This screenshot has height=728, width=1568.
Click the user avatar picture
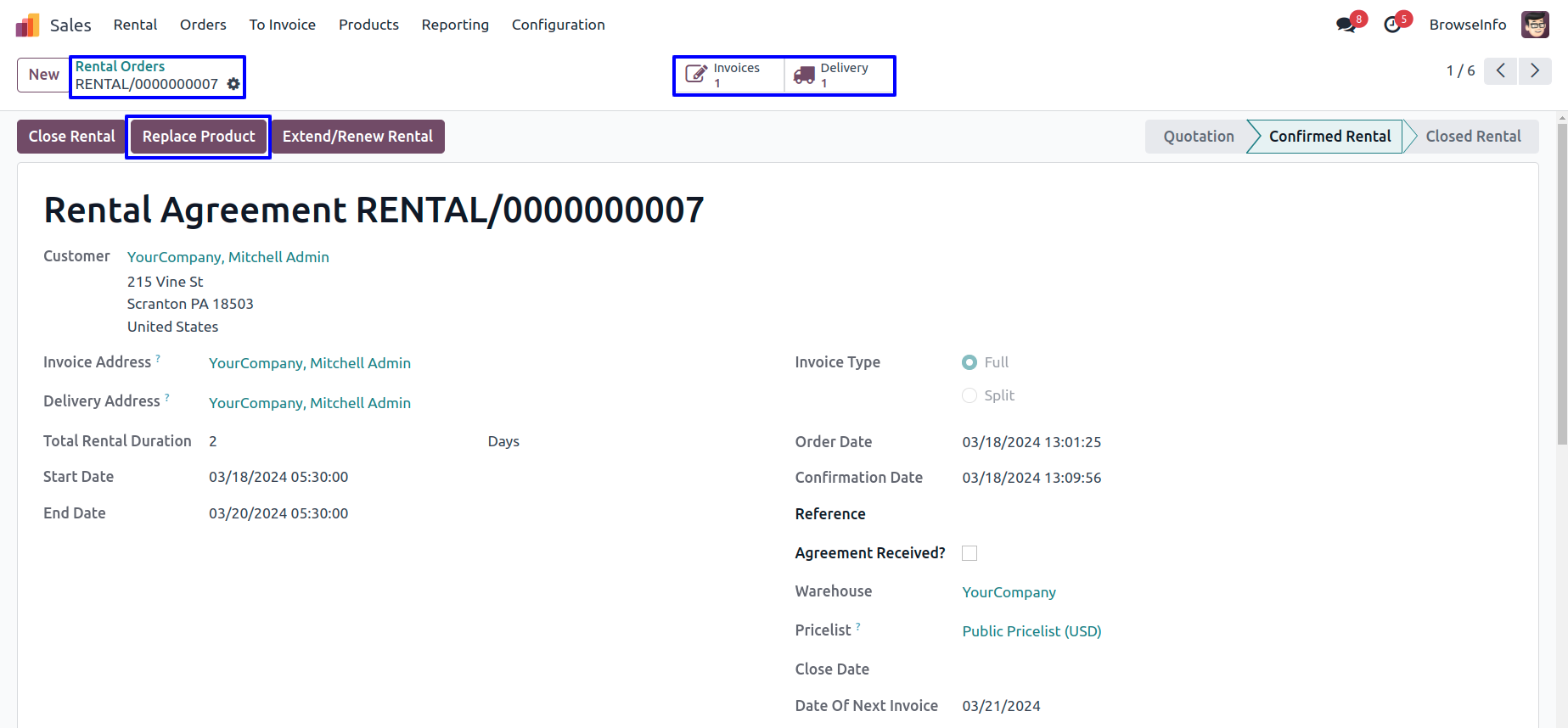pyautogui.click(x=1535, y=25)
